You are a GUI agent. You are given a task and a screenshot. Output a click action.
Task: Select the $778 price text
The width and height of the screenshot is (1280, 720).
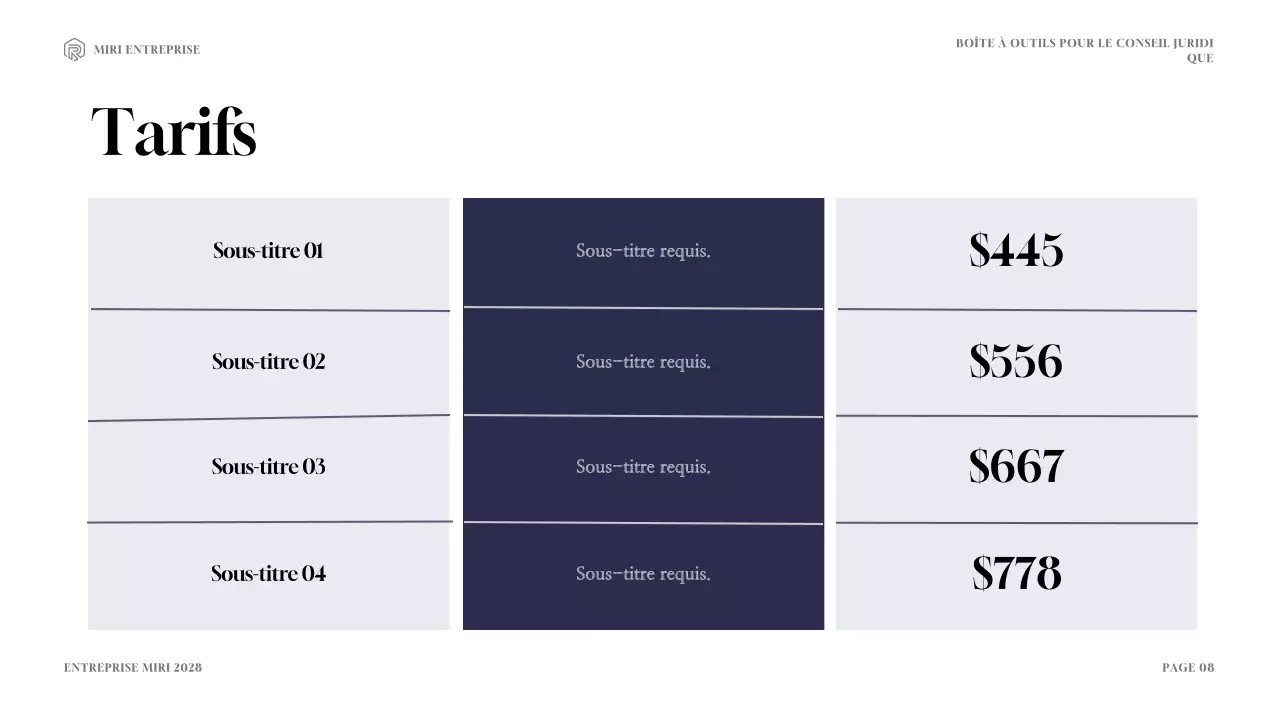1016,573
